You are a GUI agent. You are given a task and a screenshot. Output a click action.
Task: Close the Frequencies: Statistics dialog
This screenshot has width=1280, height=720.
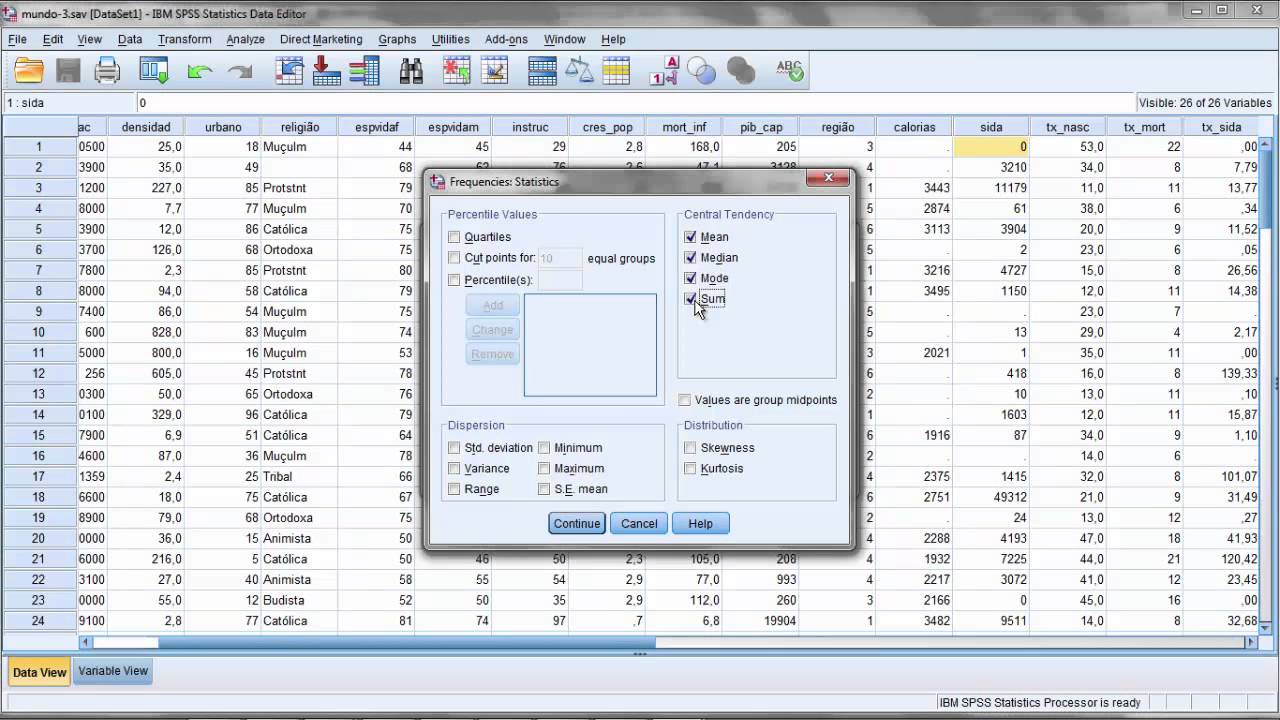[827, 178]
